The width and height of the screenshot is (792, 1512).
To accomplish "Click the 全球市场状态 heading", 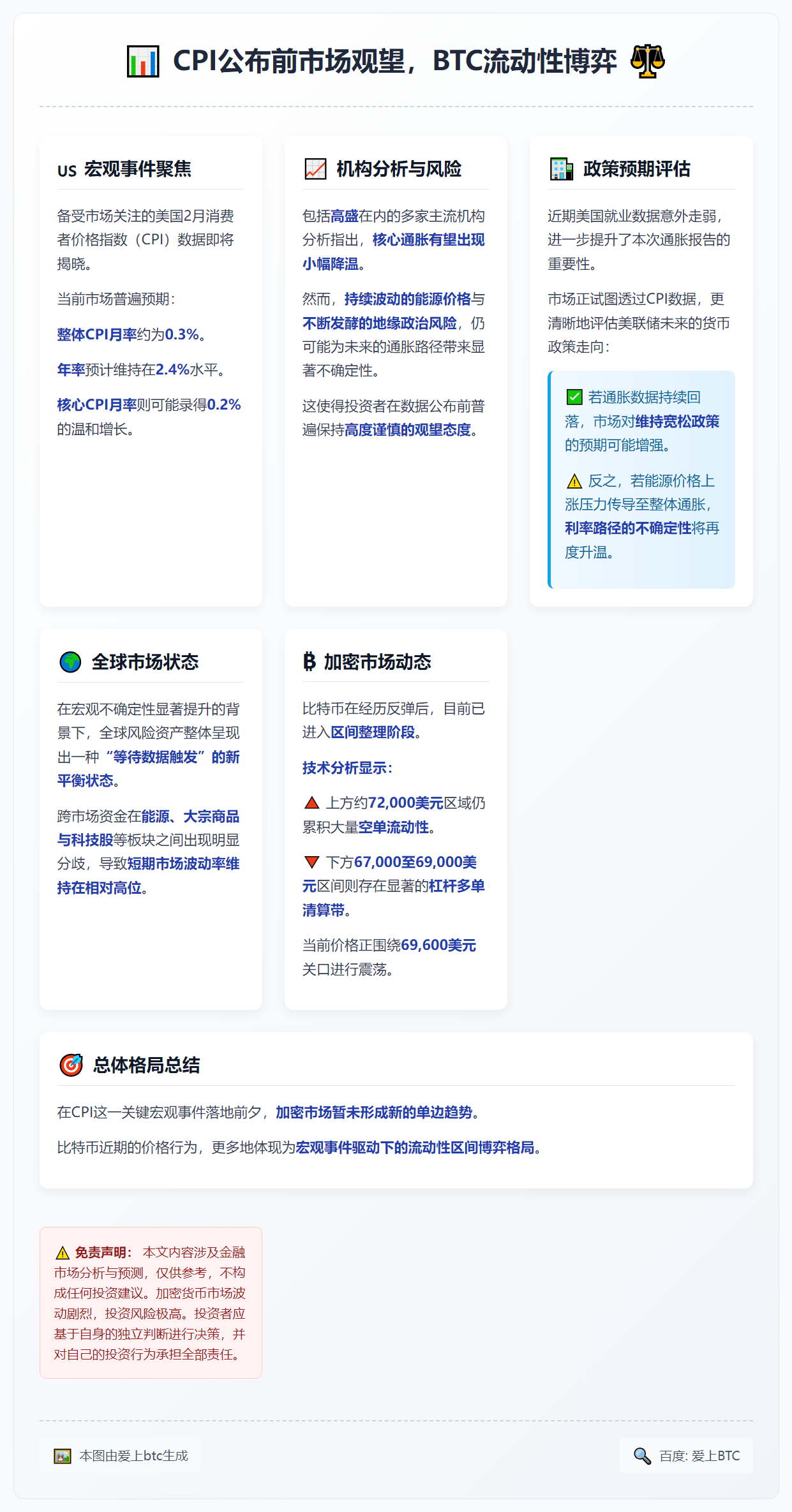I will click(x=145, y=662).
